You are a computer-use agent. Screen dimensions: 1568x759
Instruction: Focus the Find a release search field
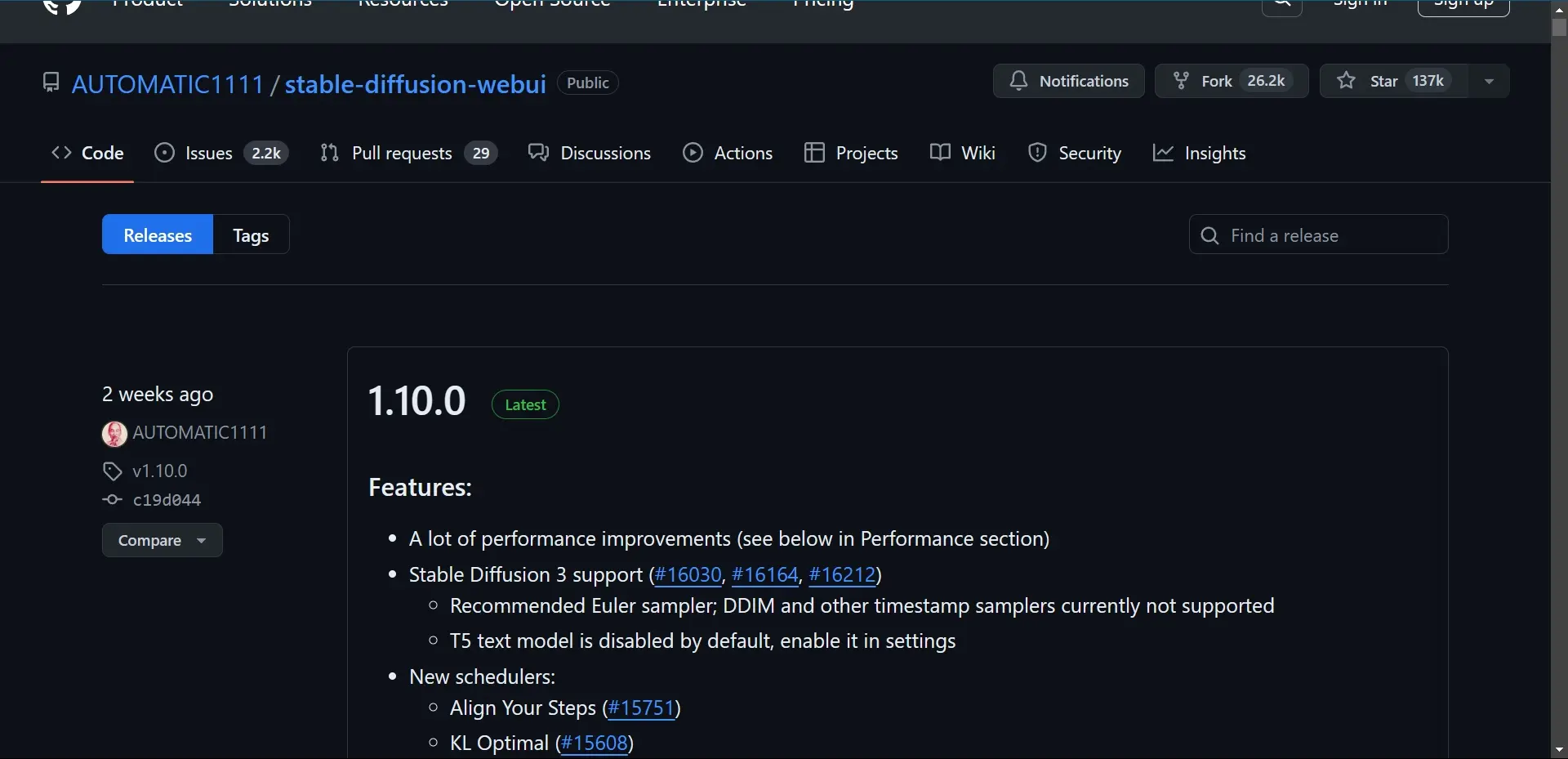(1318, 235)
